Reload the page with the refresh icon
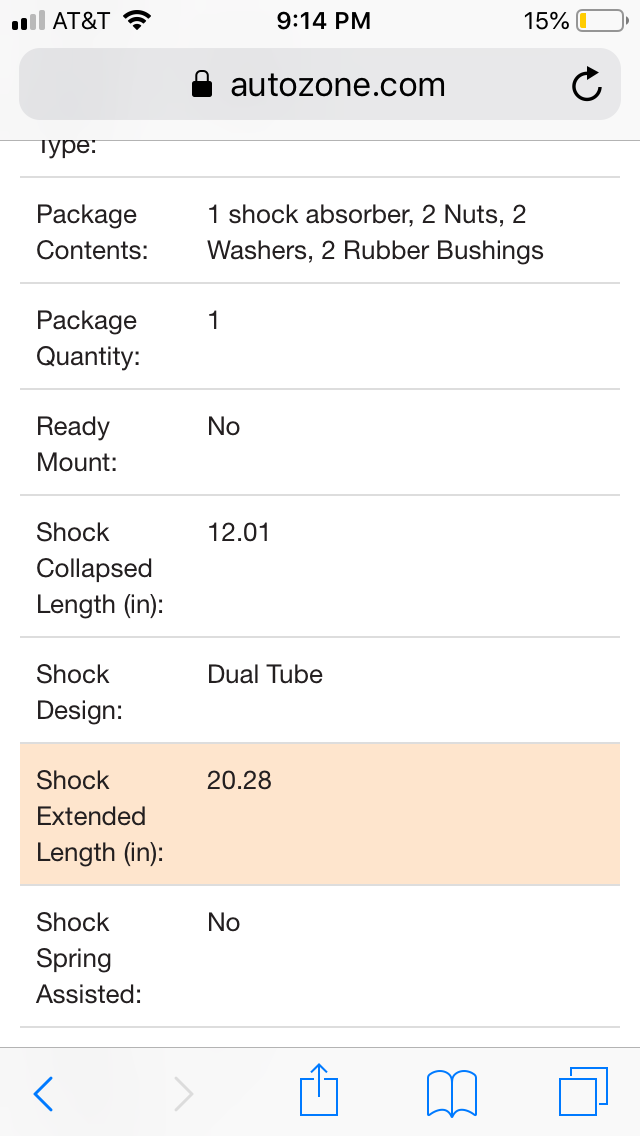640x1136 pixels. click(x=586, y=84)
